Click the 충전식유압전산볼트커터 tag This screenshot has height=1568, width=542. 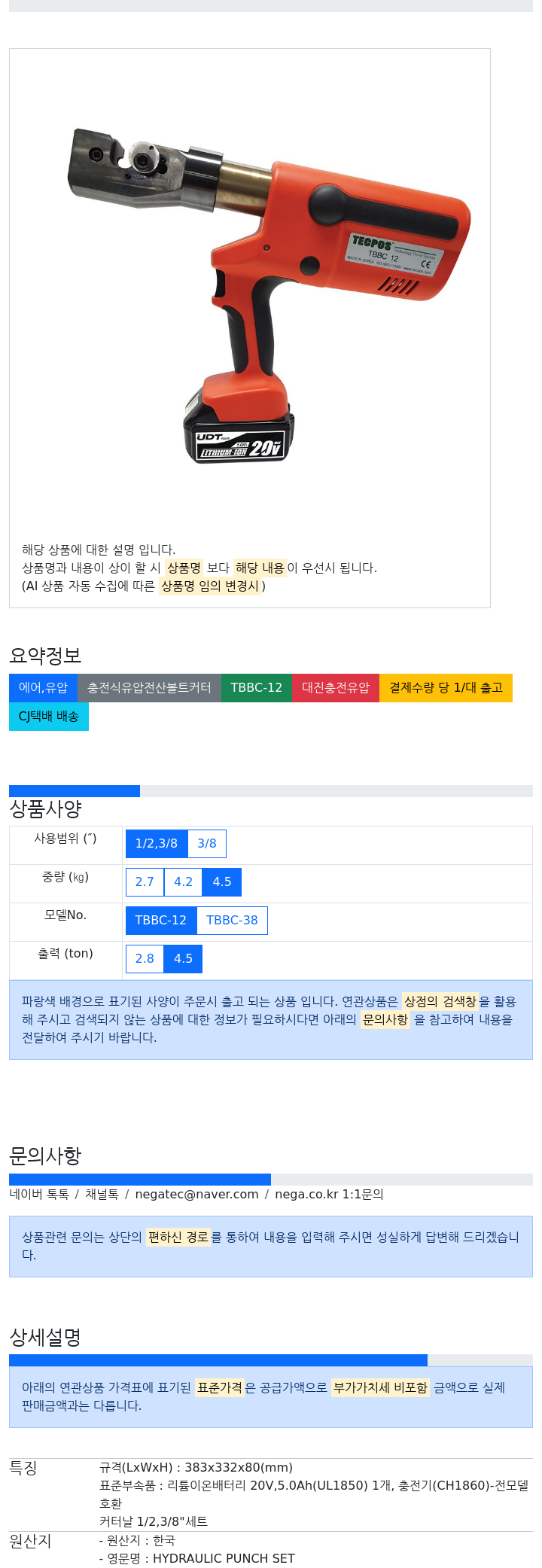149,688
